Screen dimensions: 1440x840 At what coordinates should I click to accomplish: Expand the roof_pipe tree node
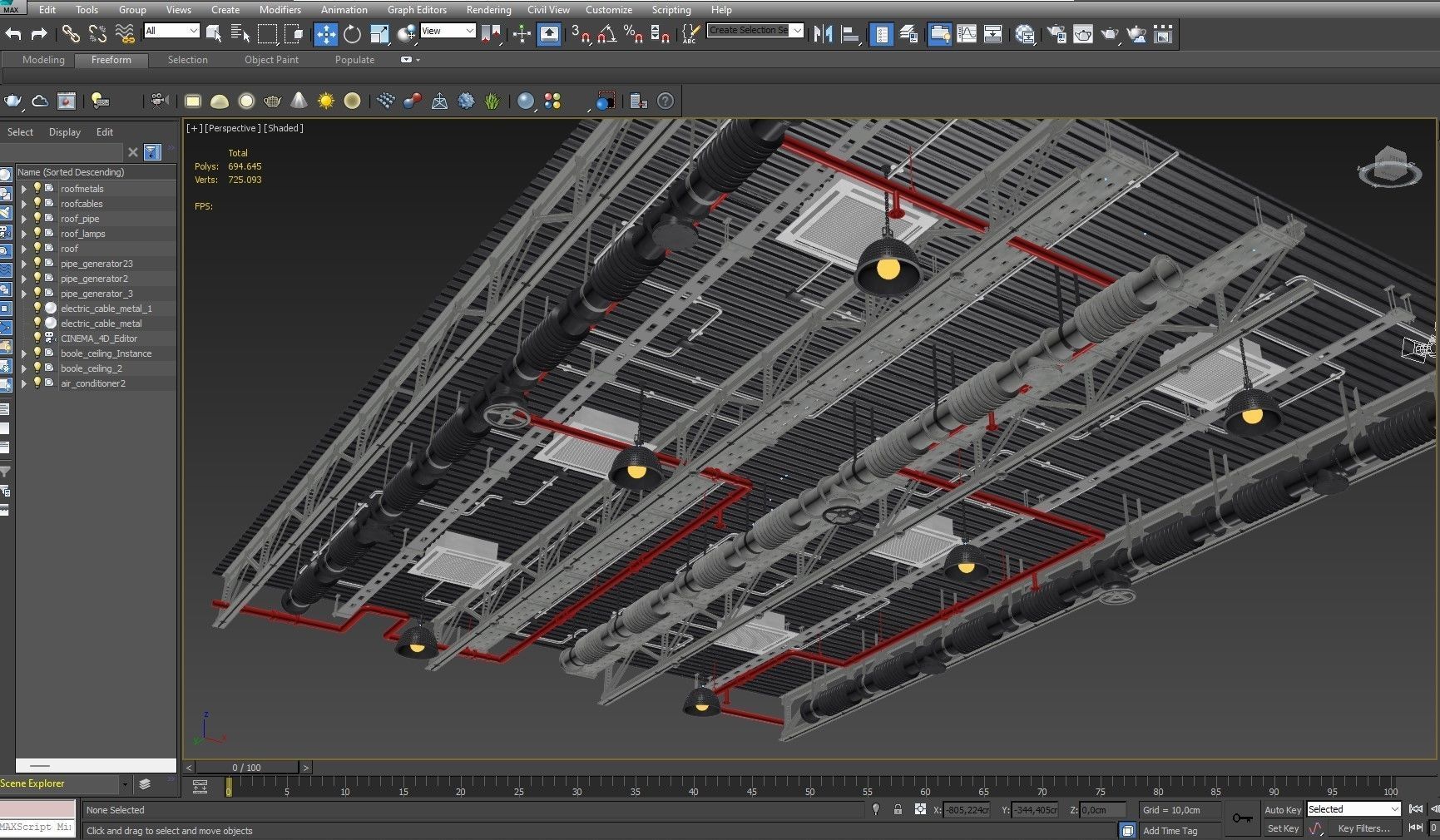point(24,219)
